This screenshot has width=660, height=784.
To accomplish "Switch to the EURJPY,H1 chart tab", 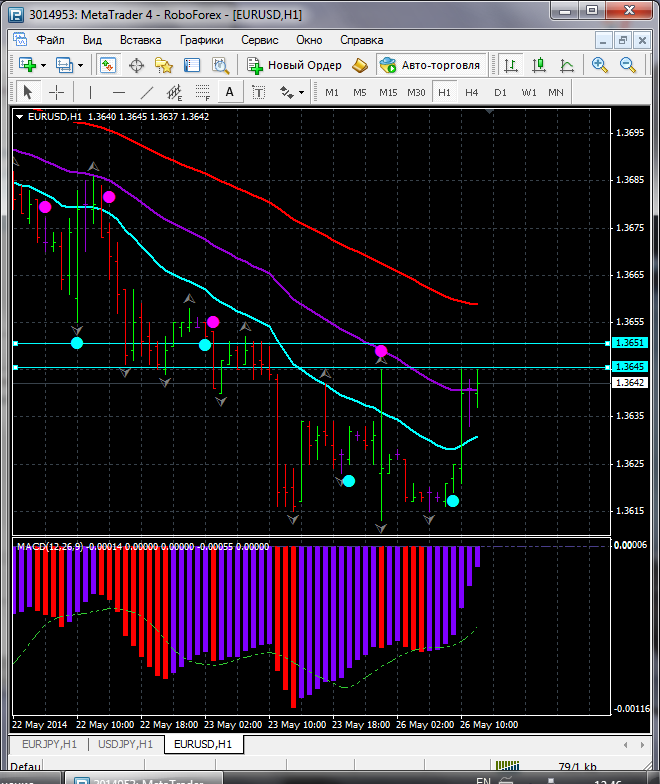I will point(50,744).
